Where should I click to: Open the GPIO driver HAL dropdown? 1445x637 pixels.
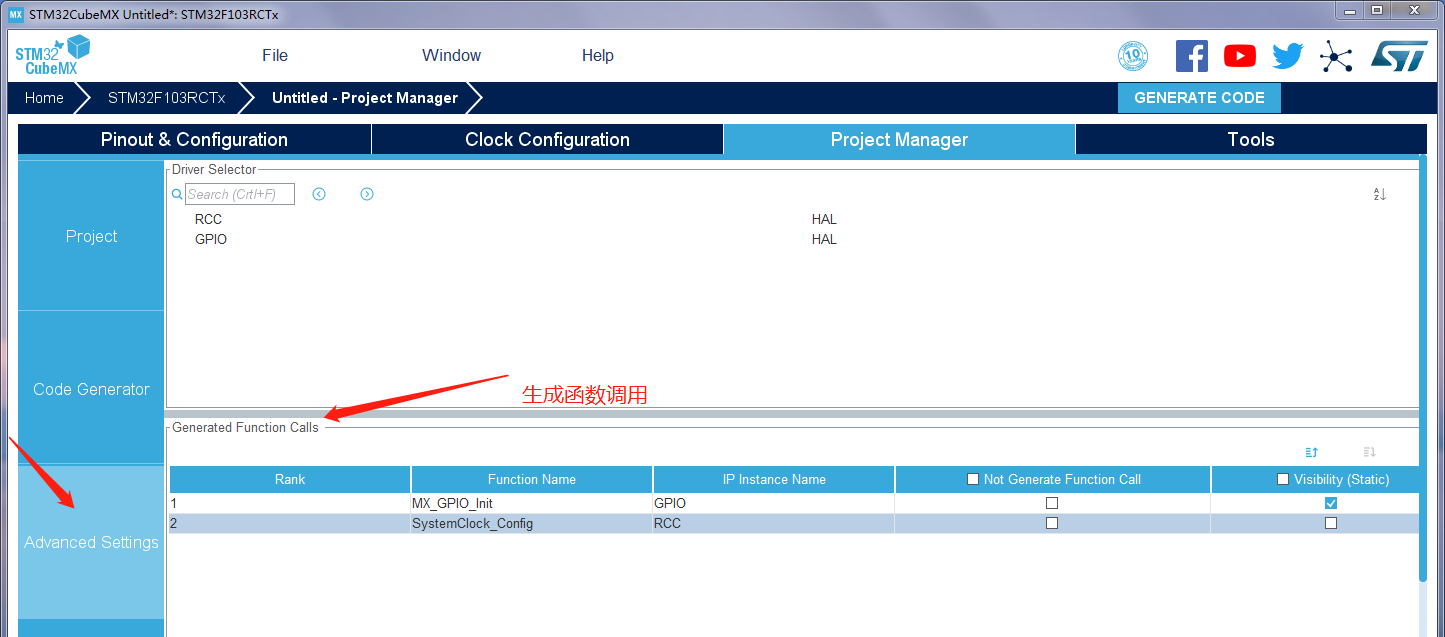click(824, 239)
